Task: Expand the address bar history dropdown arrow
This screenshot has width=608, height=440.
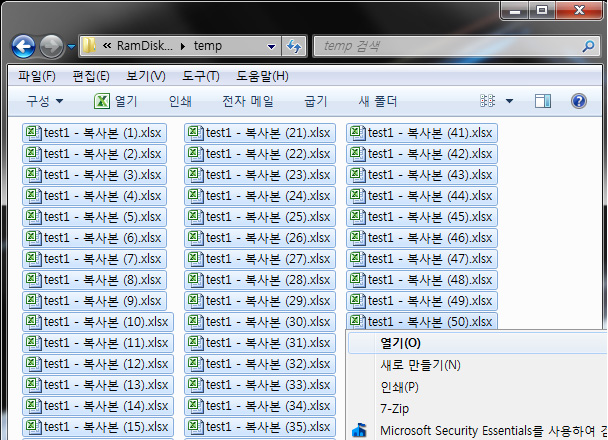Action: (272, 46)
